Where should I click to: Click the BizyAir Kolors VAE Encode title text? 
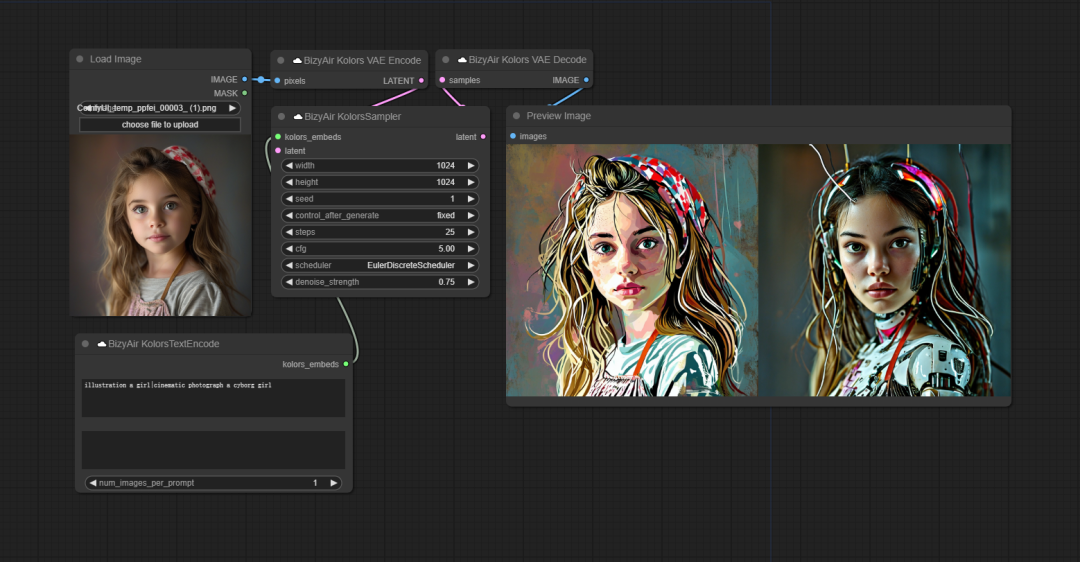pos(362,61)
